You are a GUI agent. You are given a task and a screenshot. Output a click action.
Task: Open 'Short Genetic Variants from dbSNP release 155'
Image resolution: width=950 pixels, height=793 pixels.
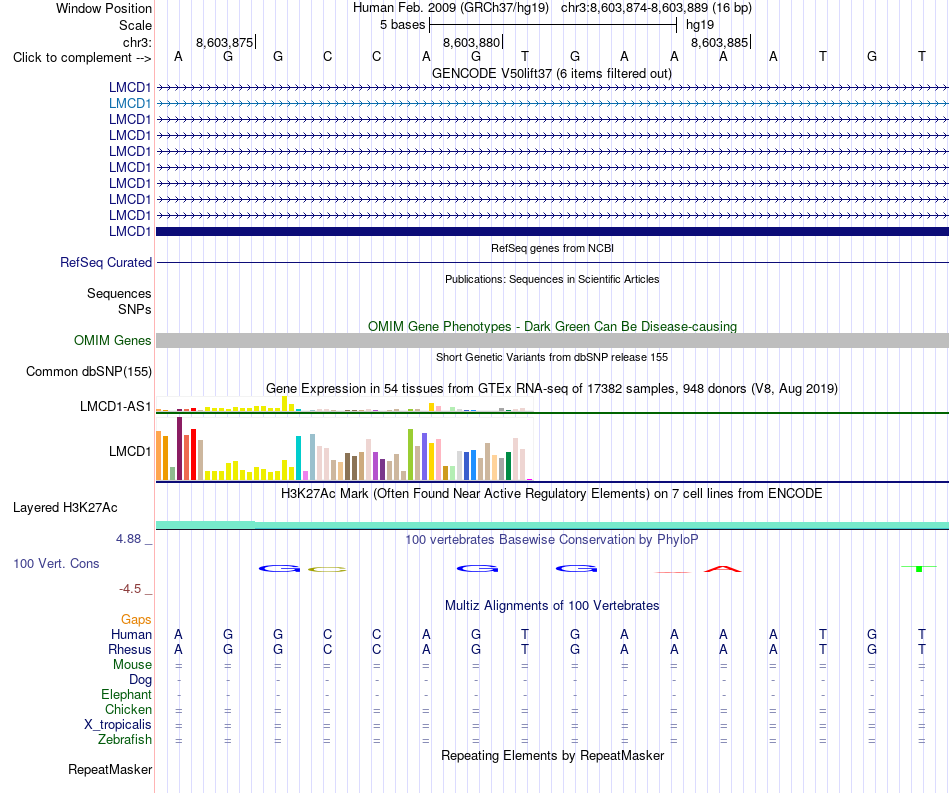[552, 357]
